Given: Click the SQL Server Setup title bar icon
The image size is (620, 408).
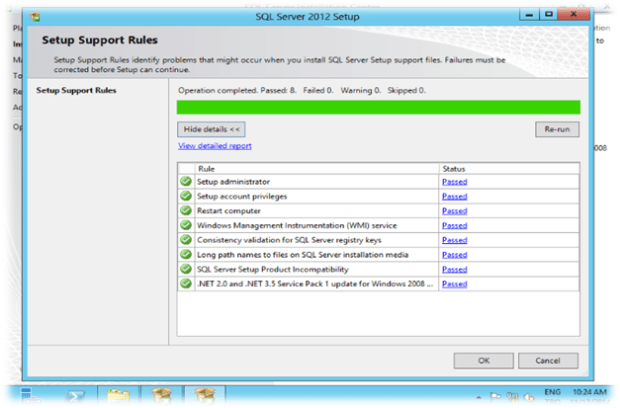Looking at the screenshot, I should pos(37,17).
